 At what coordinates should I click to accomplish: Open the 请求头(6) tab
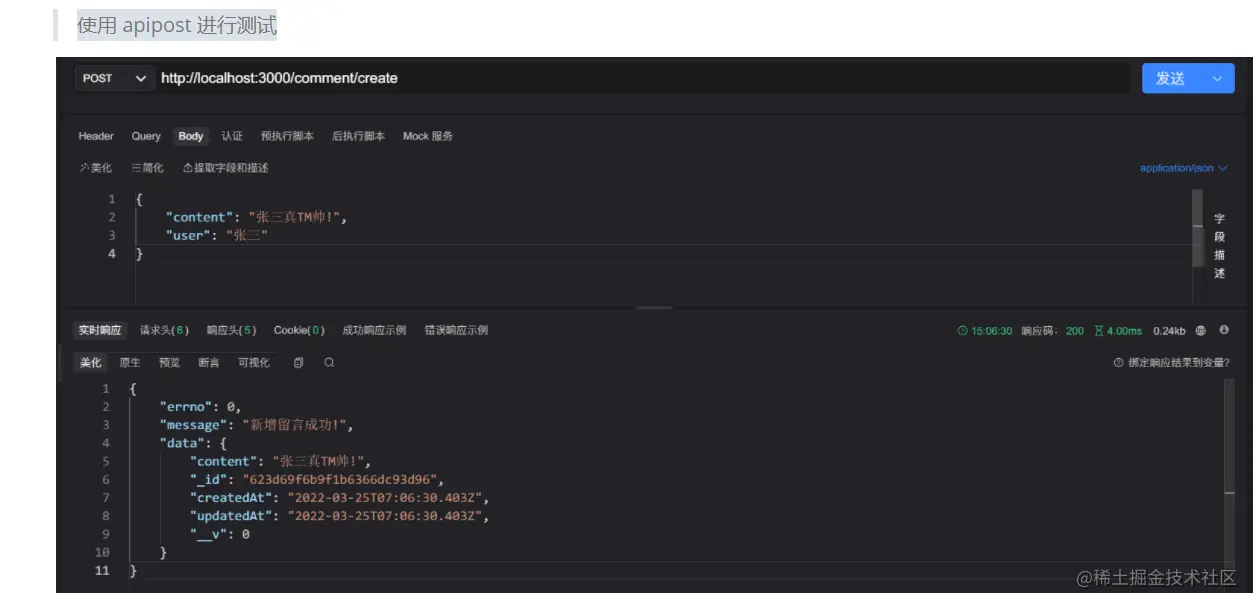click(x=164, y=330)
